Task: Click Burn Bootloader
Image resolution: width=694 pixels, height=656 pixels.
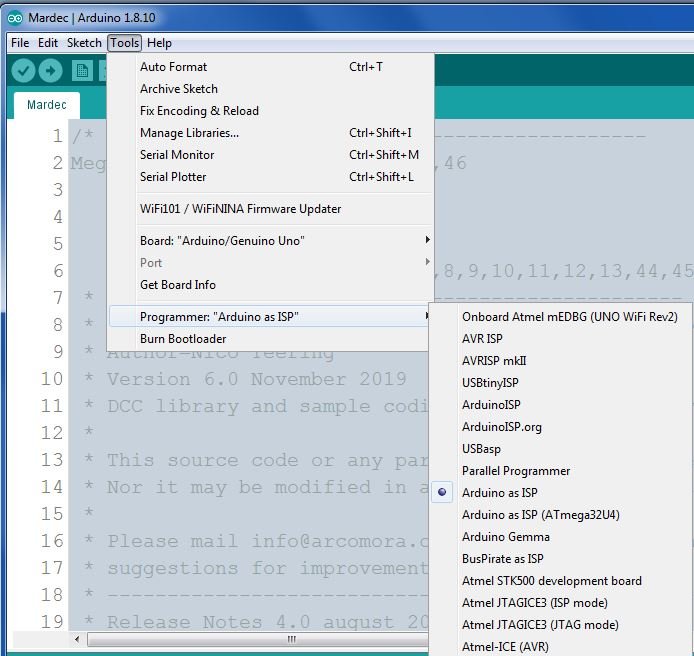Action: click(183, 339)
